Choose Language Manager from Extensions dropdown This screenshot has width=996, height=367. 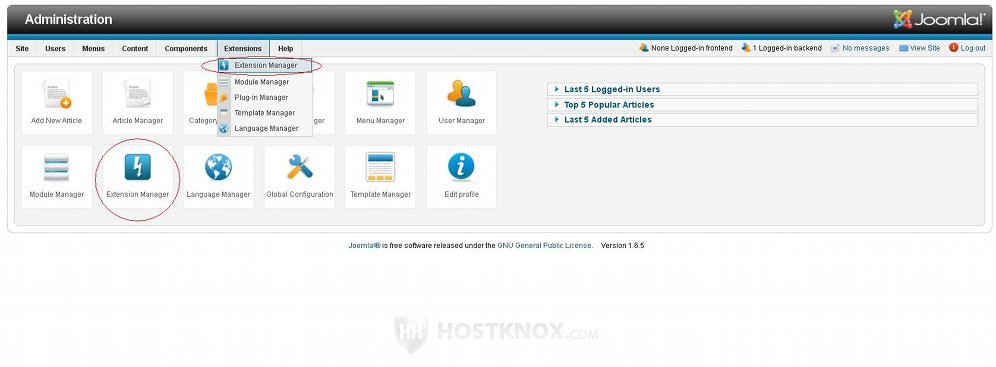266,128
